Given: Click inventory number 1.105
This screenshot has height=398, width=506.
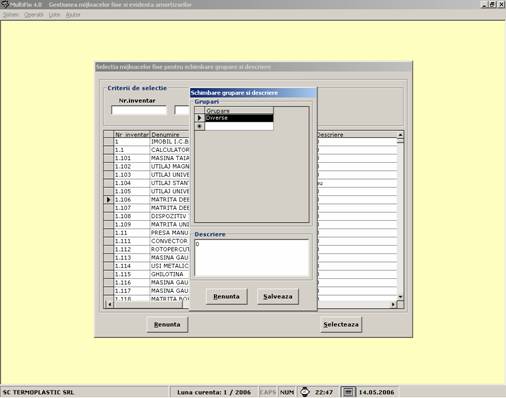Looking at the screenshot, I should pyautogui.click(x=132, y=191).
